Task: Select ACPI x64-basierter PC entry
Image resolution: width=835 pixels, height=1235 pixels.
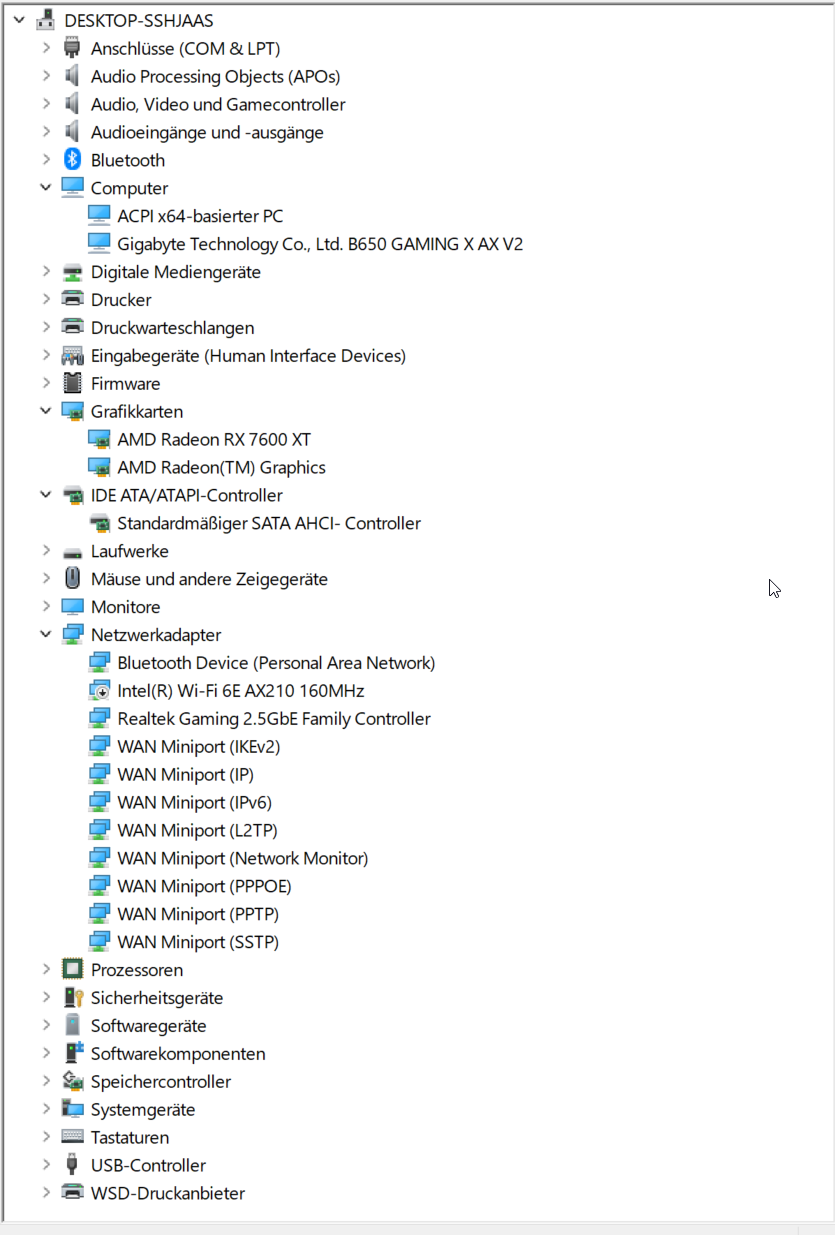Action: 200,216
